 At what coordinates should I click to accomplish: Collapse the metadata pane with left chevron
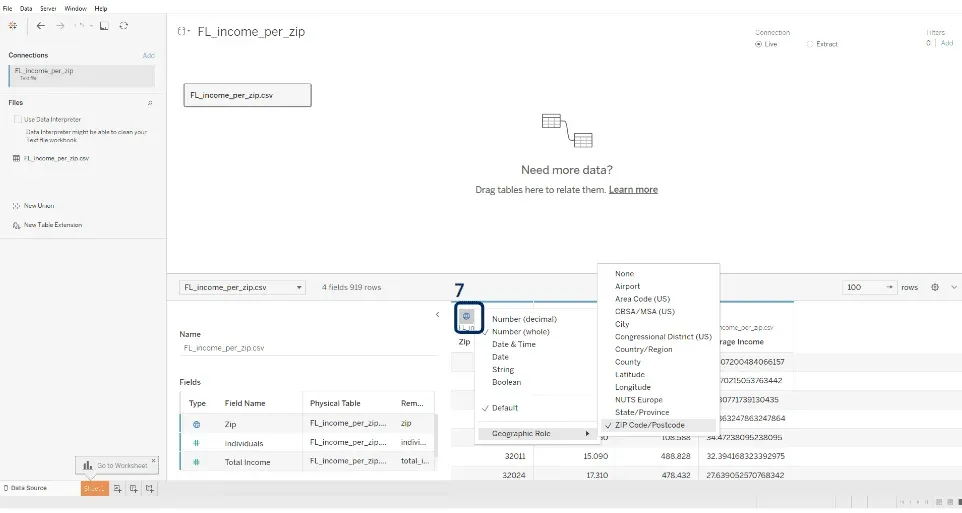[437, 315]
